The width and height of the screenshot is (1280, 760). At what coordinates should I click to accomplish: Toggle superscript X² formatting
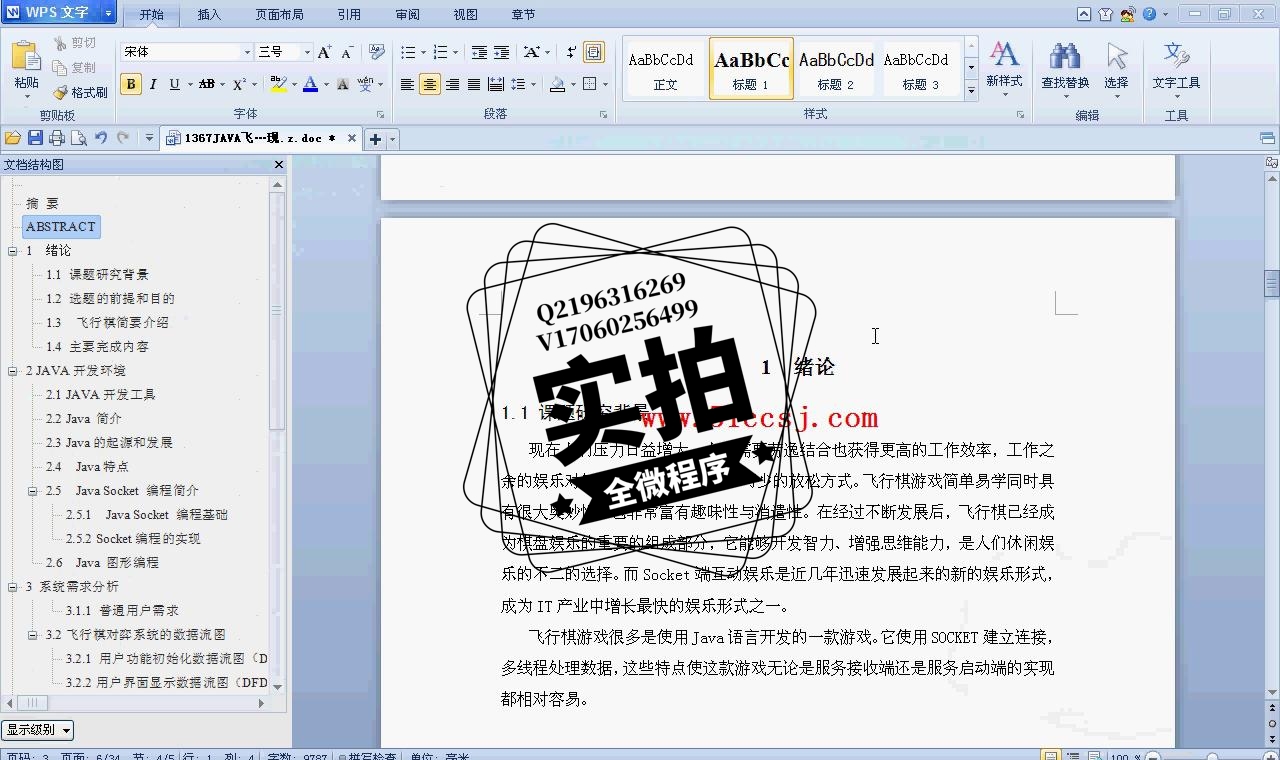(x=239, y=84)
